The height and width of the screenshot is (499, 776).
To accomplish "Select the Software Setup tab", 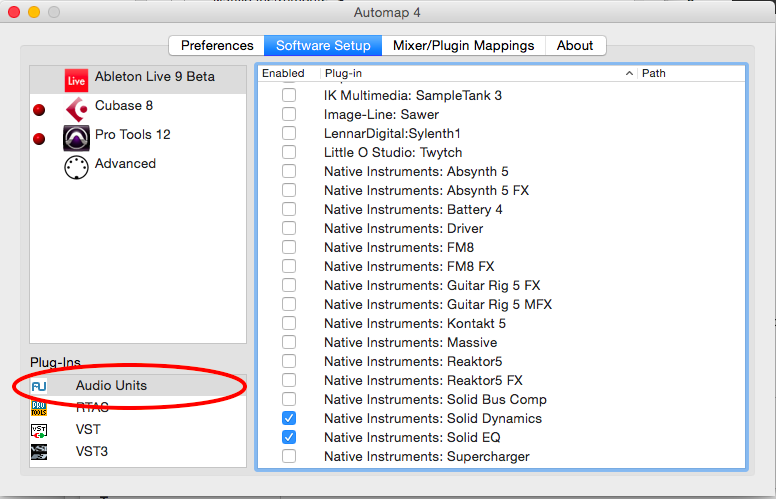I will pyautogui.click(x=323, y=46).
